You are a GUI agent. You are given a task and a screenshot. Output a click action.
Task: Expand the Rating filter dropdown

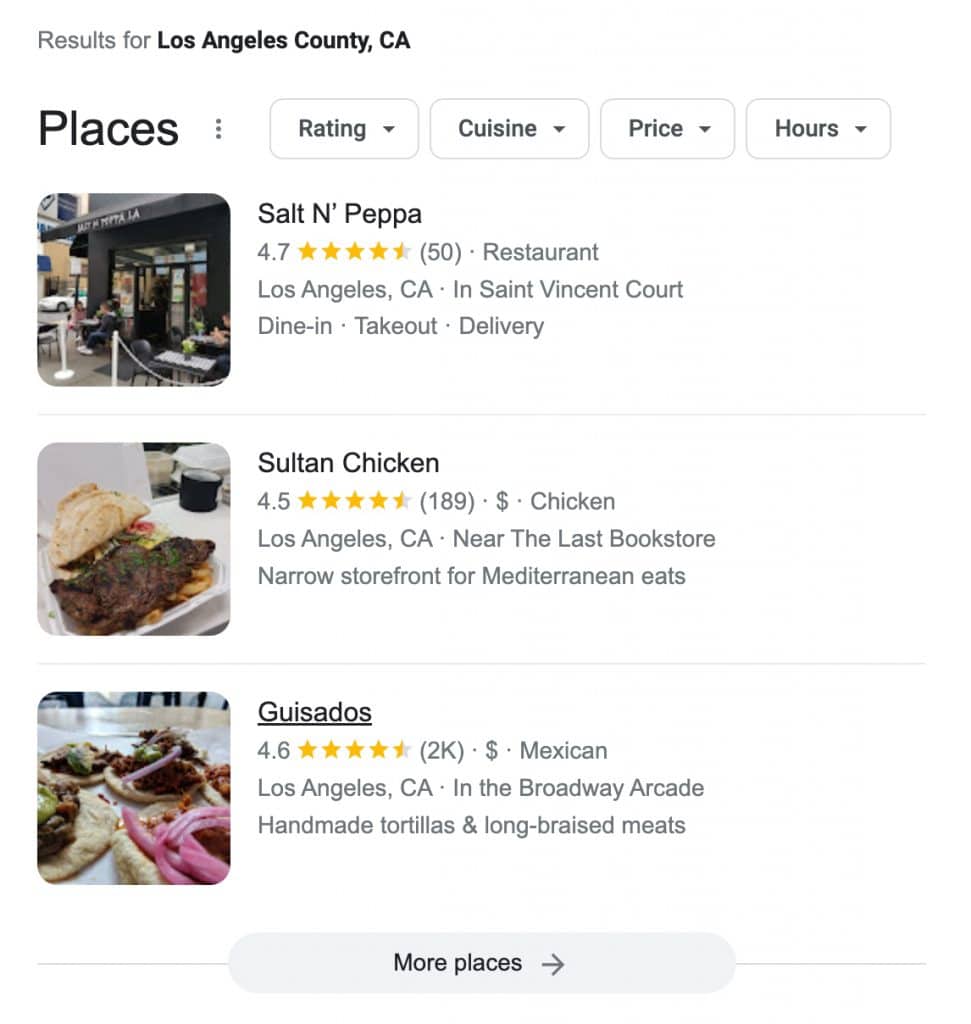tap(344, 129)
